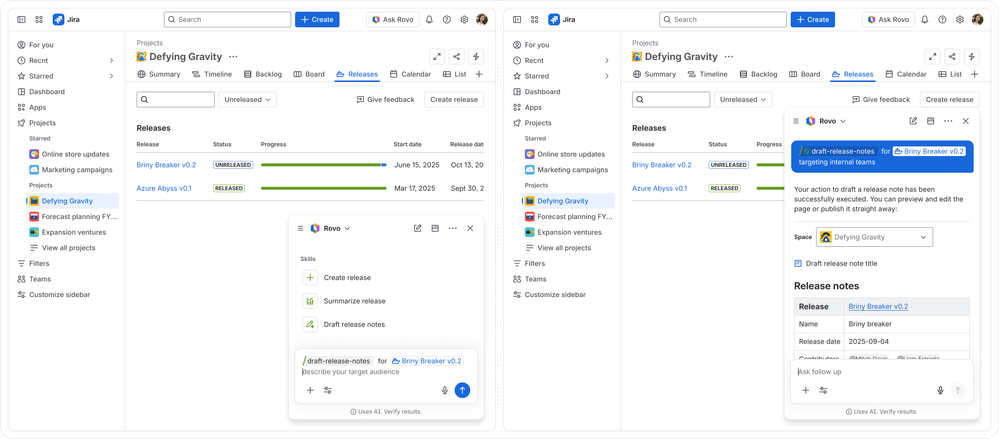
Task: Open Unreleased filter dropdown in right screenshot
Action: click(x=743, y=99)
